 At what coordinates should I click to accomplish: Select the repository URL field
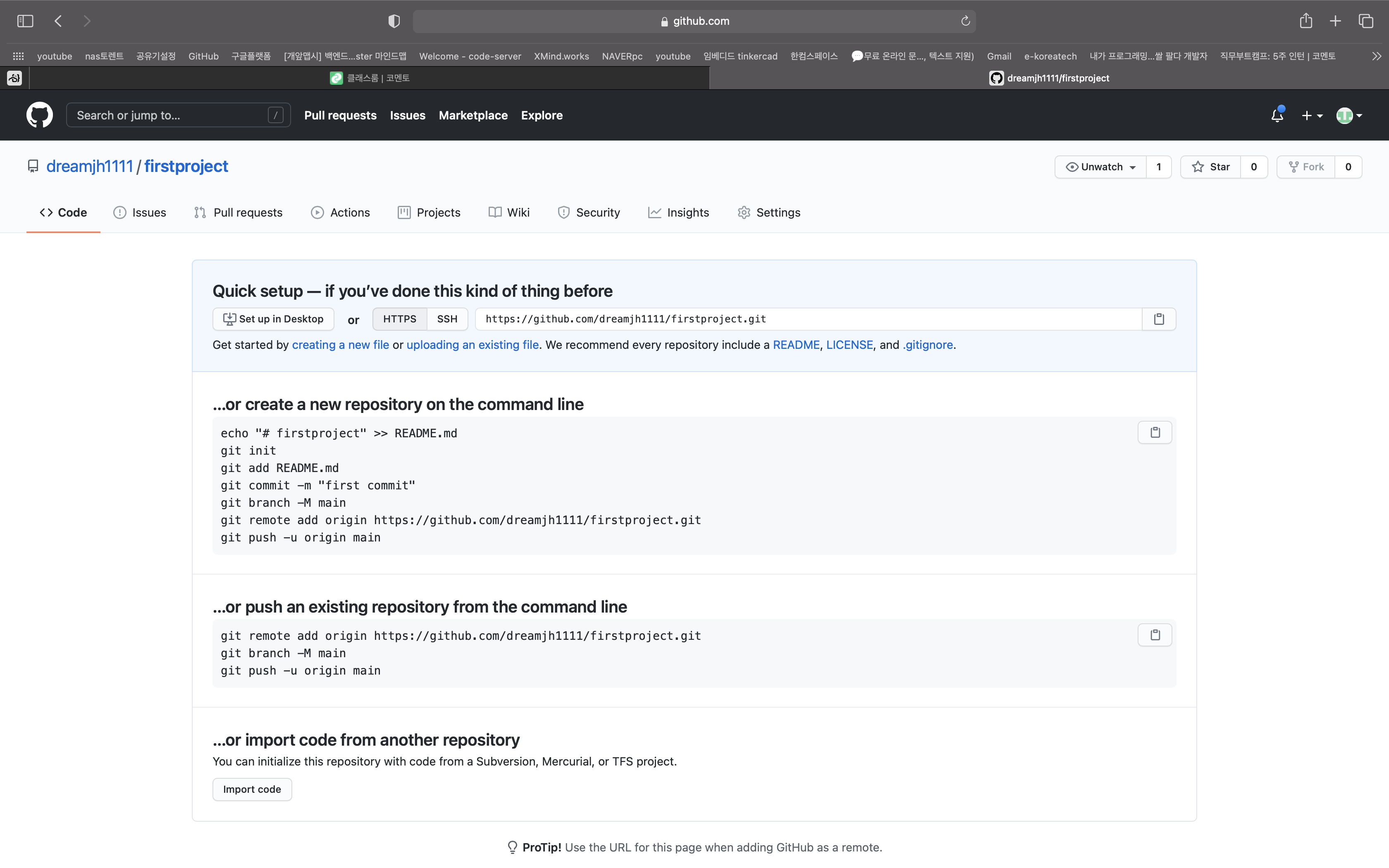point(808,319)
